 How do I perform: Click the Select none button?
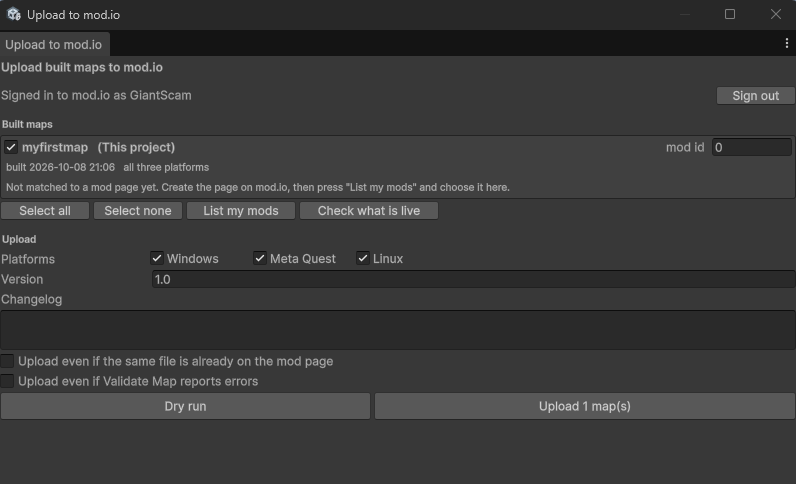tap(138, 211)
